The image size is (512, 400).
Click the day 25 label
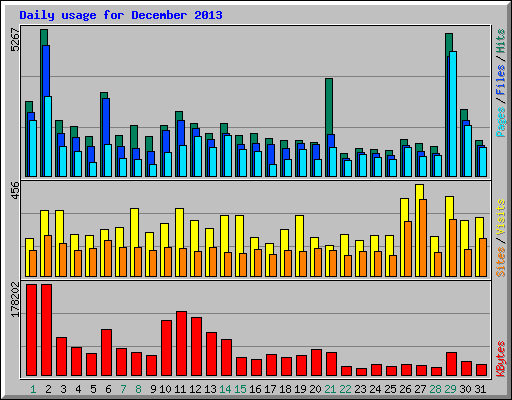tap(390, 389)
